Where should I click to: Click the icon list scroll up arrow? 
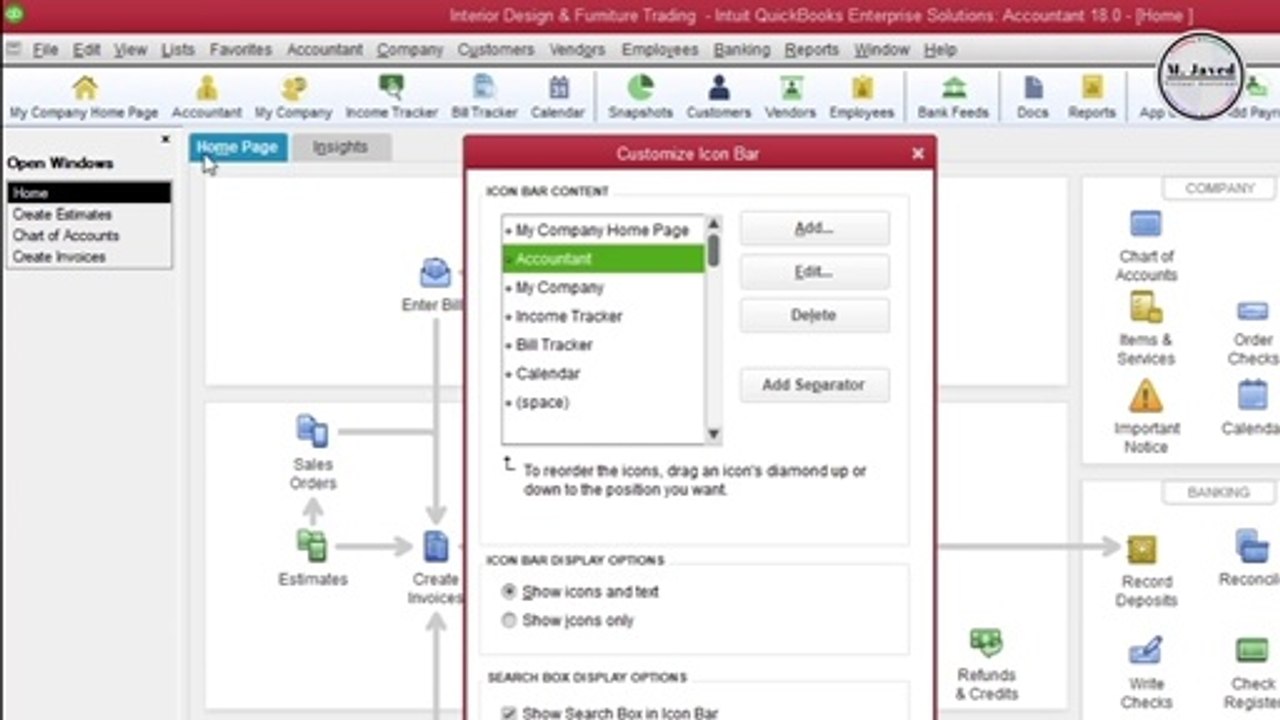(x=713, y=223)
